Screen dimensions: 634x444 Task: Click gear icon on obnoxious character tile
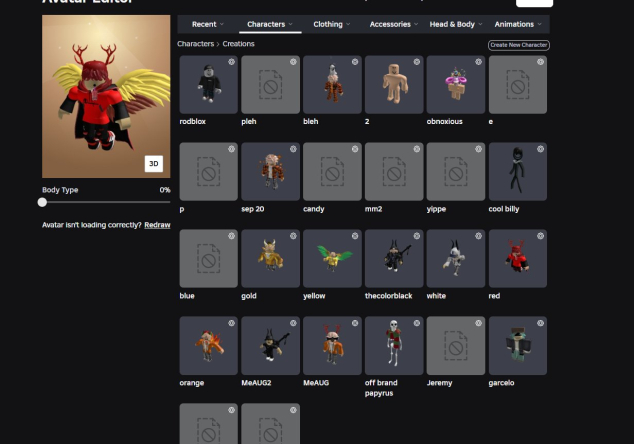click(479, 62)
